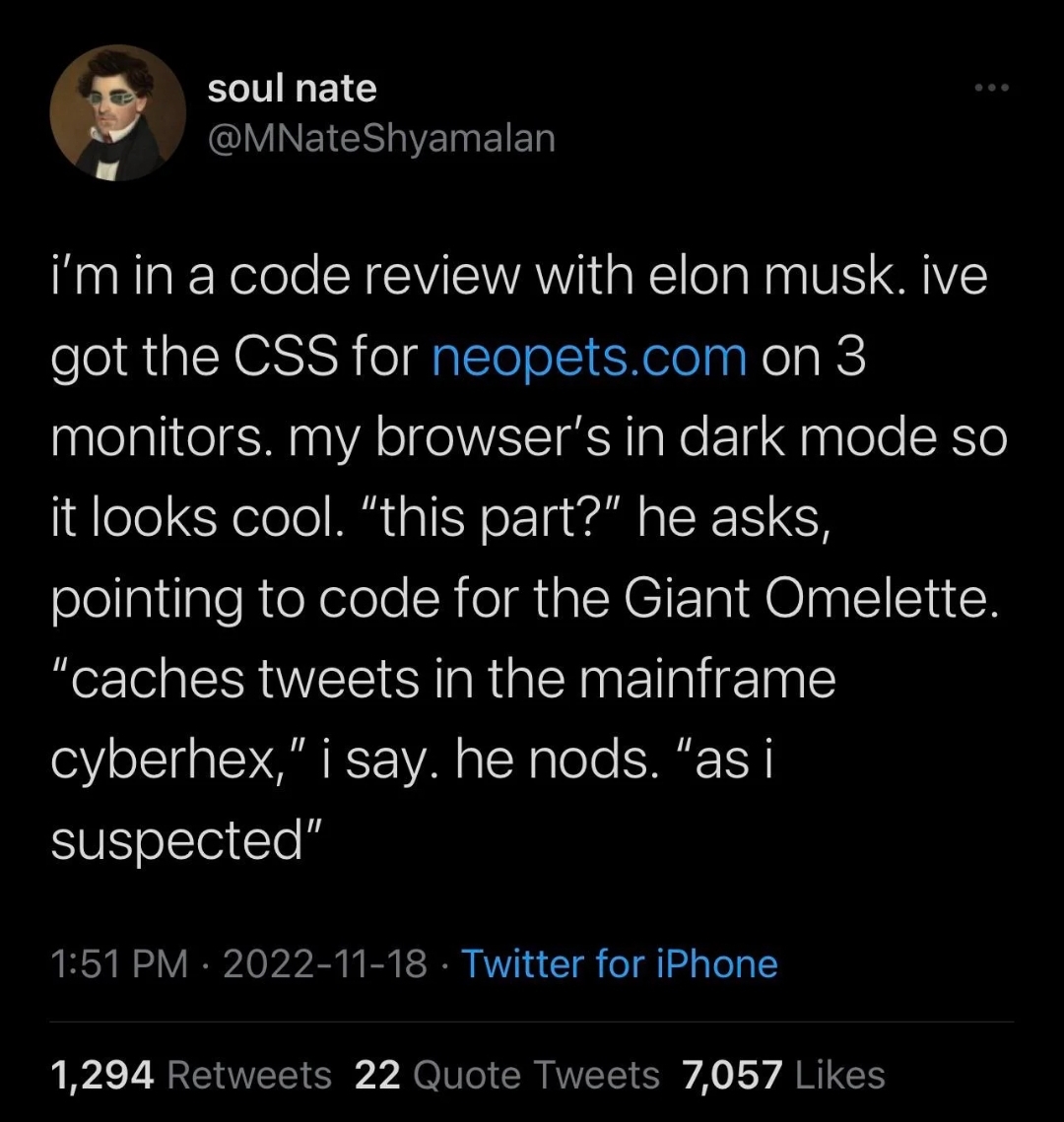This screenshot has width=1064, height=1122.
Task: Click the 2022-11-18 date
Action: (x=325, y=963)
